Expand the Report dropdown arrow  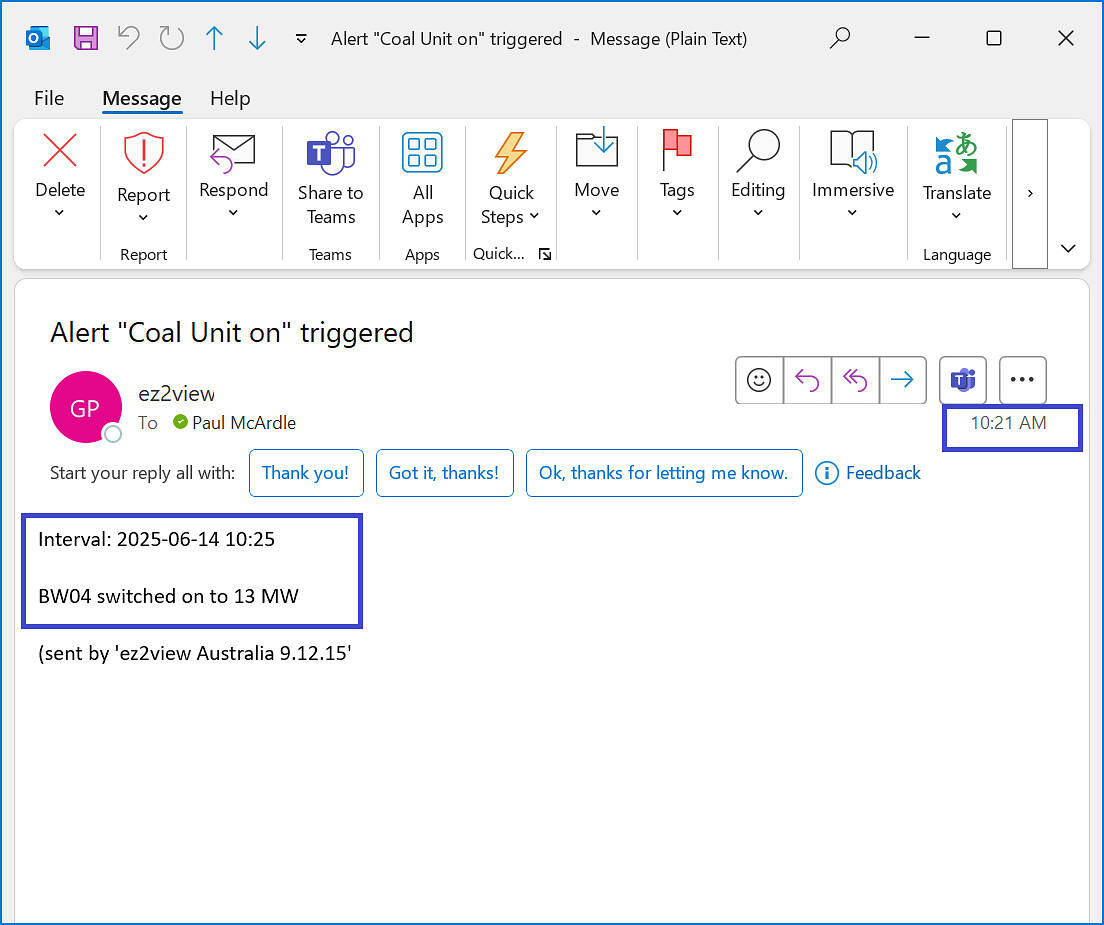144,218
